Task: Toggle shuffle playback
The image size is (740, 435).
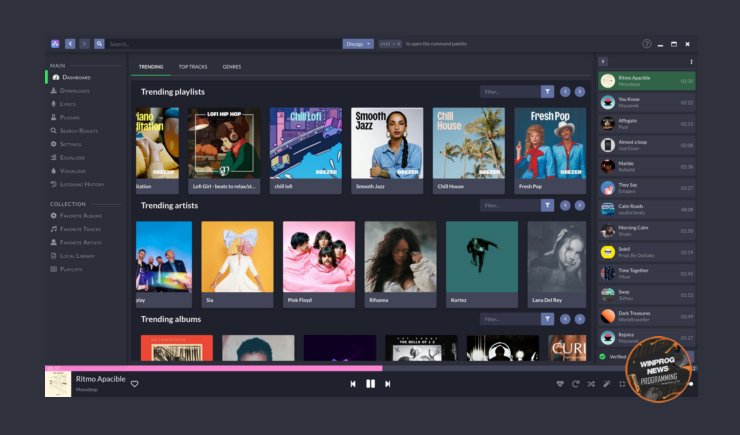Action: pos(591,384)
